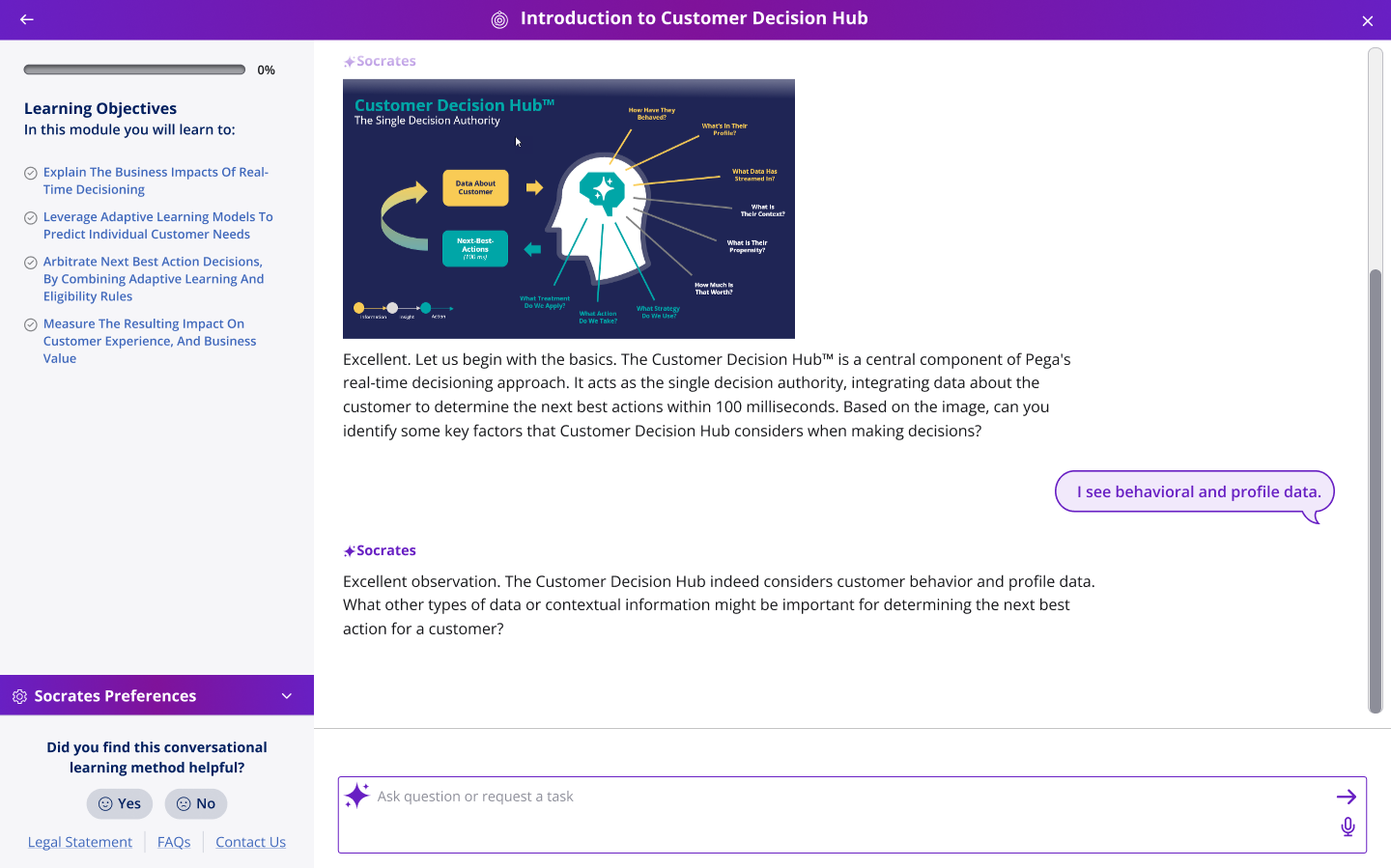
Task: Click the check icon beside Measure The Resulting Impact
Action: click(x=31, y=325)
